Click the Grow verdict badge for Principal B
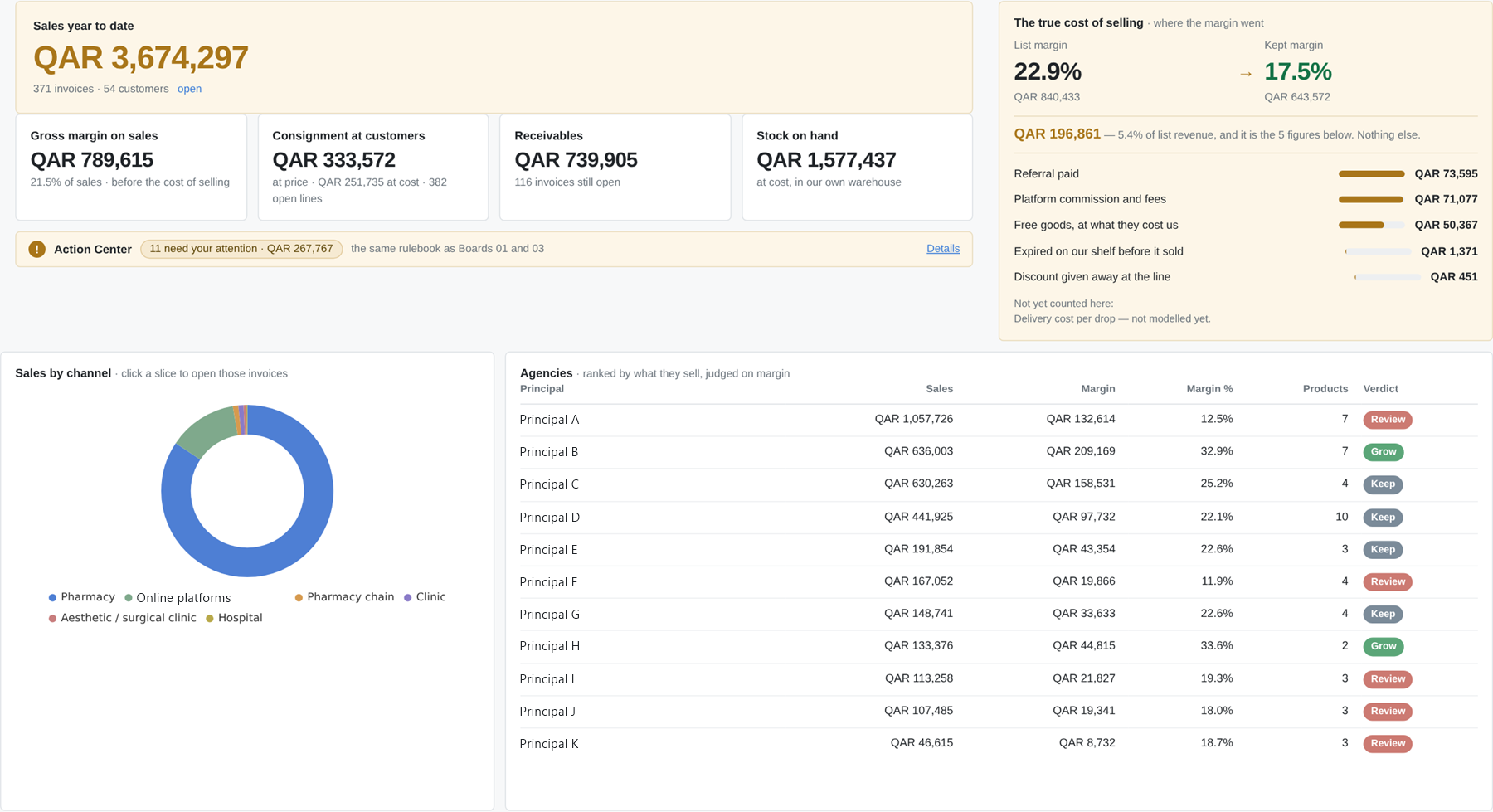 tap(1384, 452)
